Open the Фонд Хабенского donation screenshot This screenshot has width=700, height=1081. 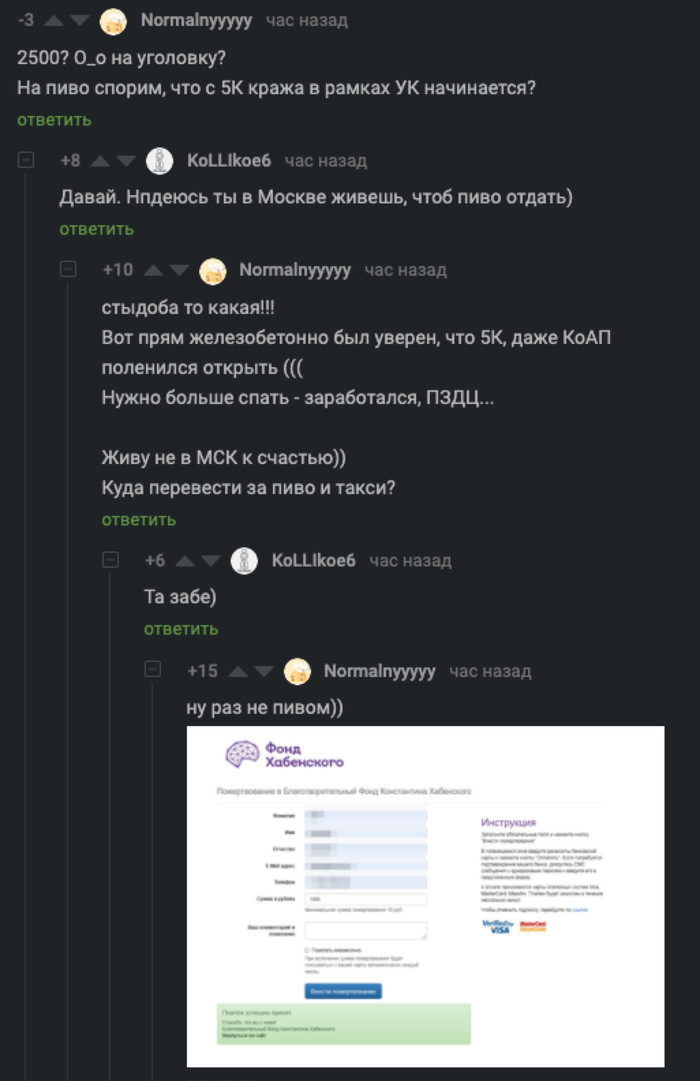tap(425, 896)
